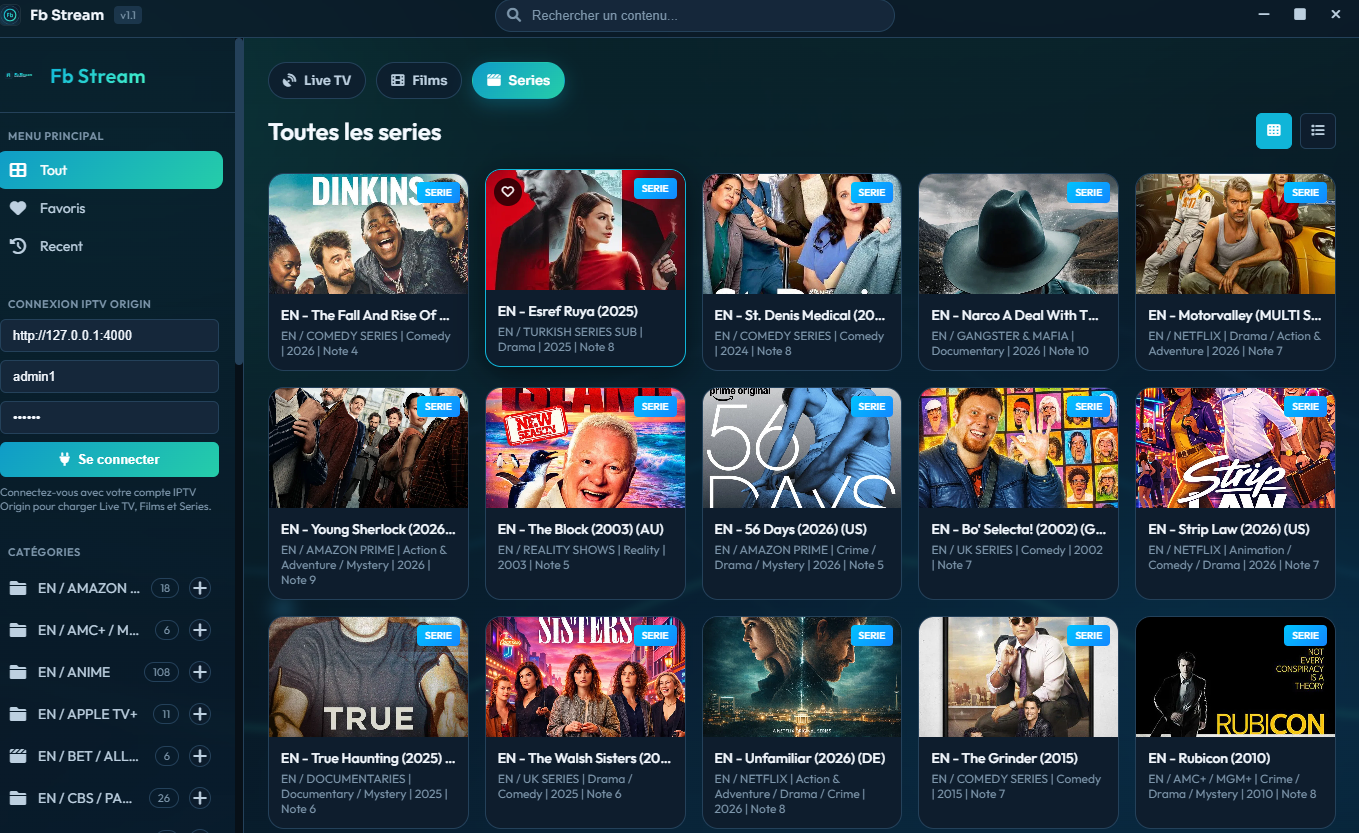Expand the EN / APPLE TV+ category
This screenshot has width=1359, height=833.
coord(199,714)
